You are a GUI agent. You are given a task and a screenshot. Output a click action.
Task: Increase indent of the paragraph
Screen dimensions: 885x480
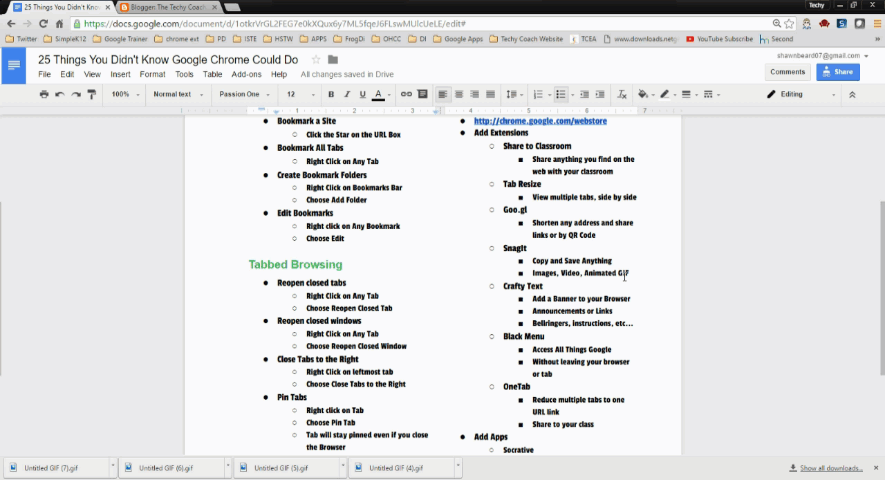[599, 94]
